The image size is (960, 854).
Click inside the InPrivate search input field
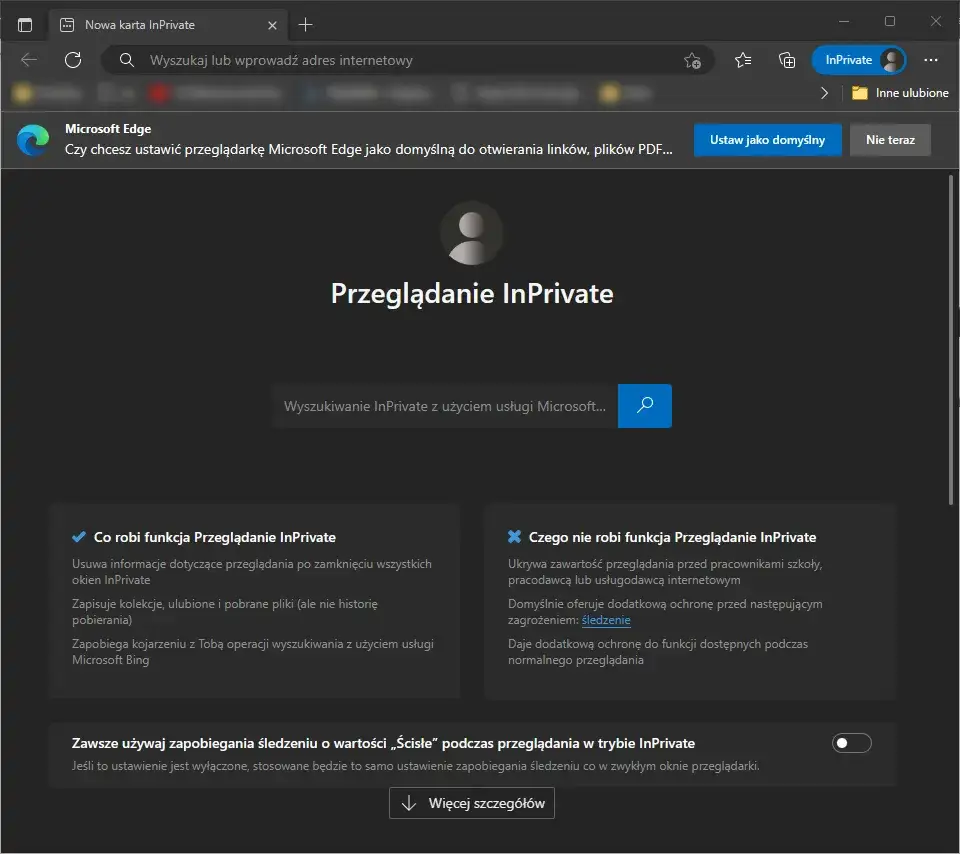click(x=445, y=406)
